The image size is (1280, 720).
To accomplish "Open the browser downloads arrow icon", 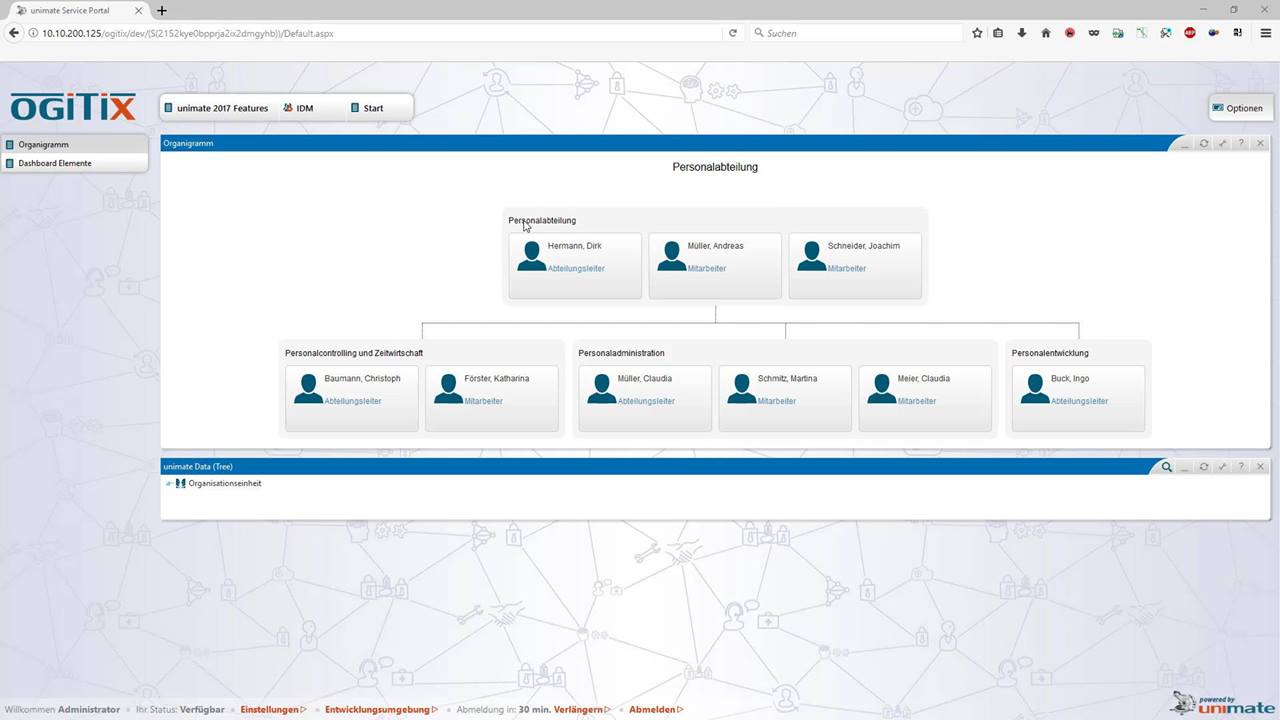I will [1021, 33].
